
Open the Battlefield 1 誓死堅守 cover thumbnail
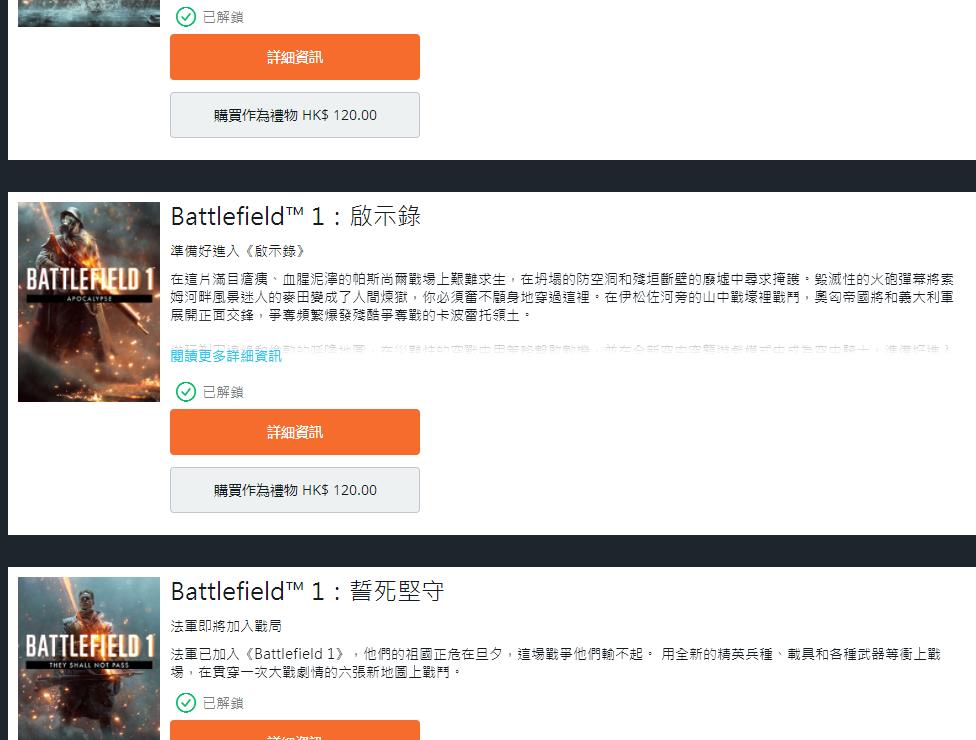point(89,658)
